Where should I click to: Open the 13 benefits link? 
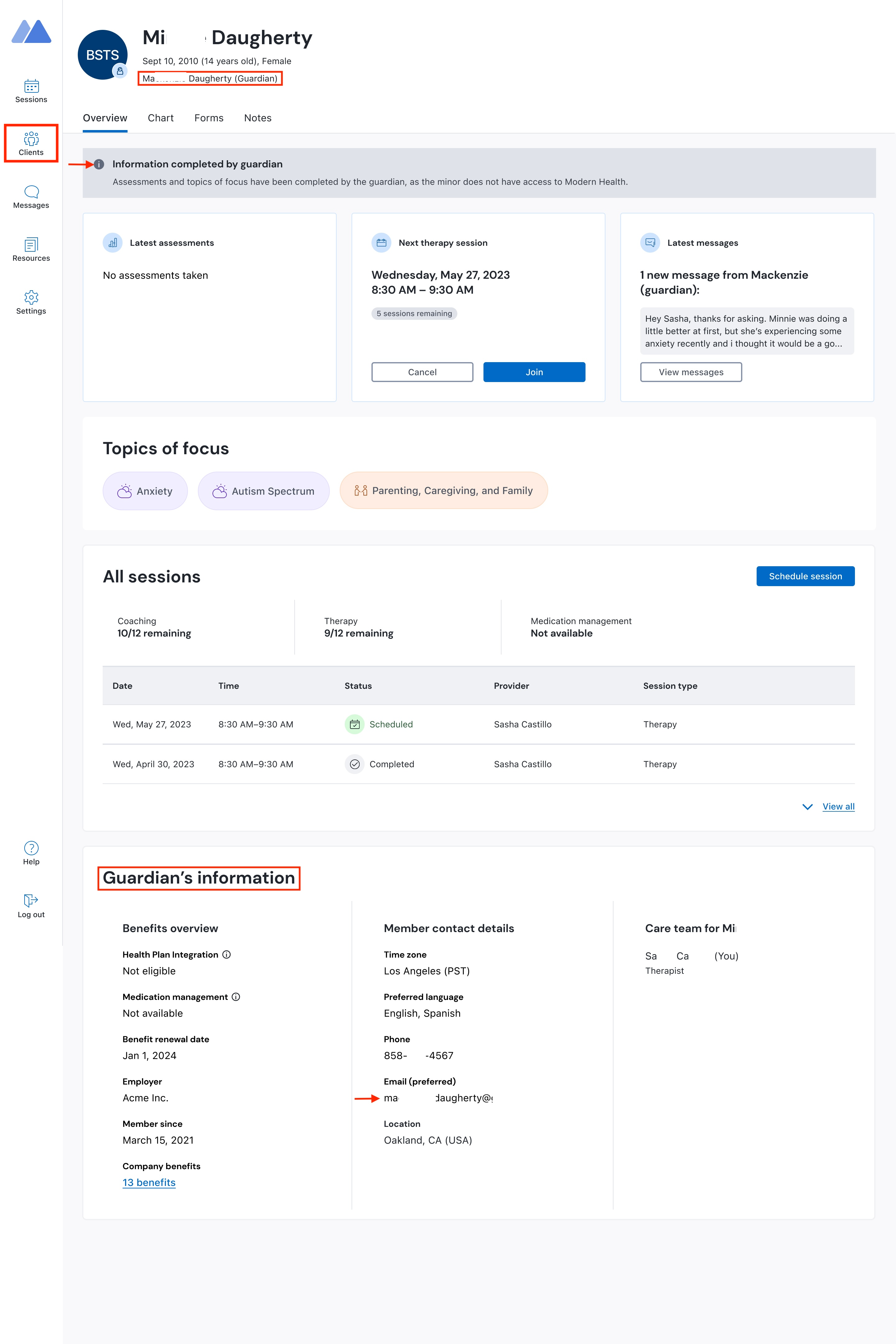[149, 1182]
